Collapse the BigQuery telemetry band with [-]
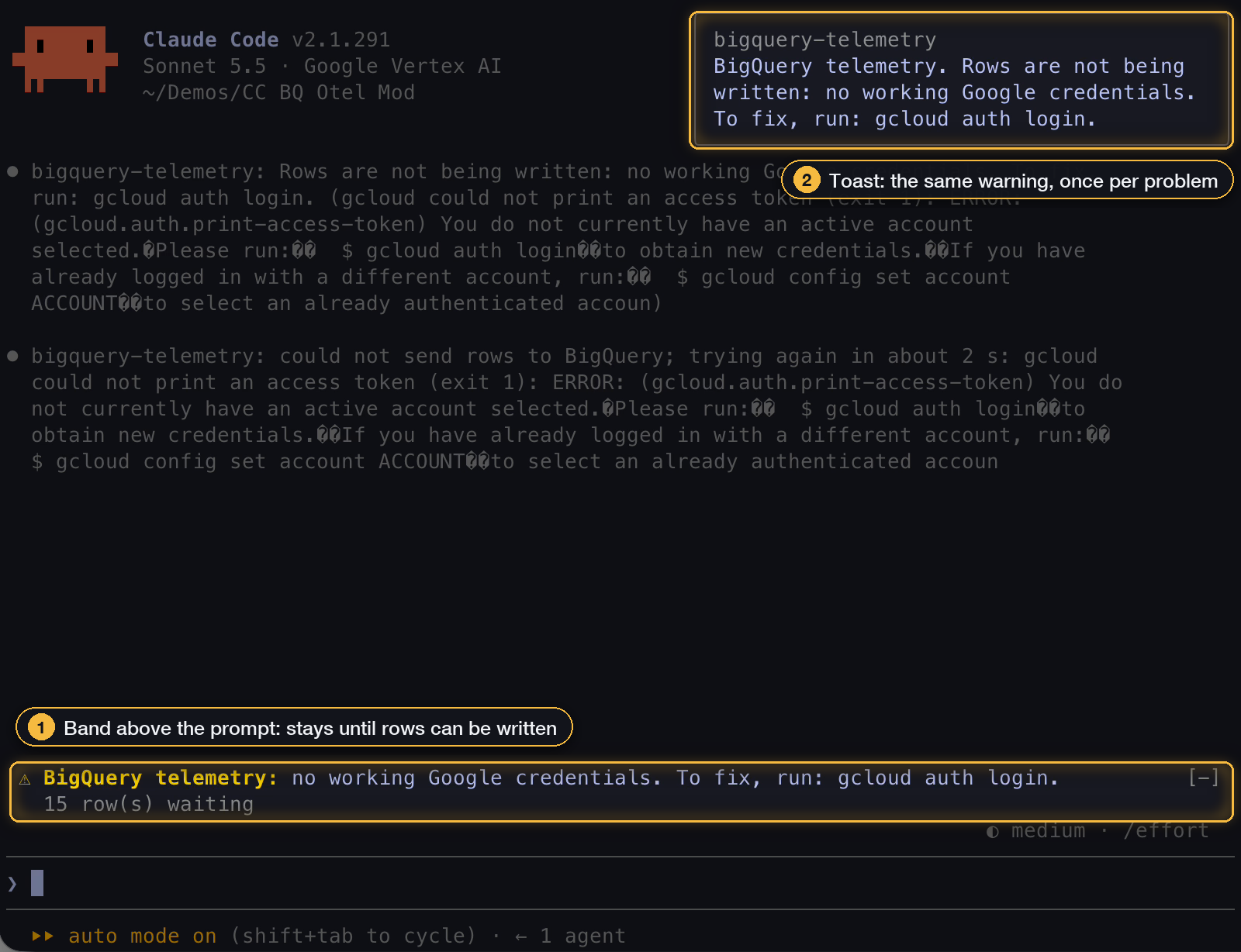 point(1204,778)
